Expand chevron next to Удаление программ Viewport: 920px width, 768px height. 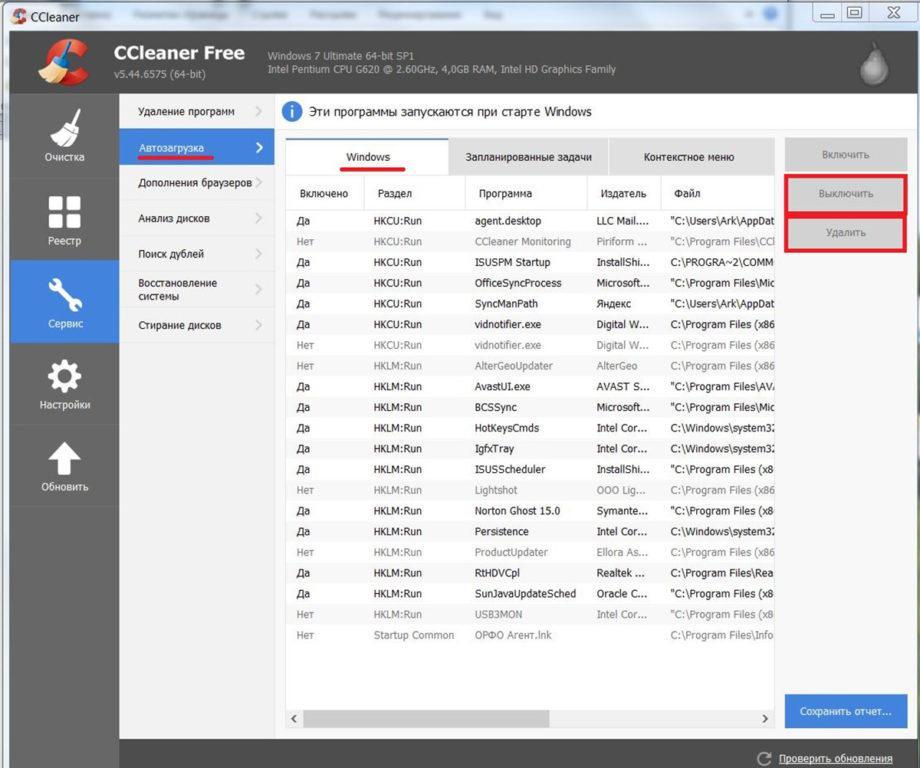(259, 111)
